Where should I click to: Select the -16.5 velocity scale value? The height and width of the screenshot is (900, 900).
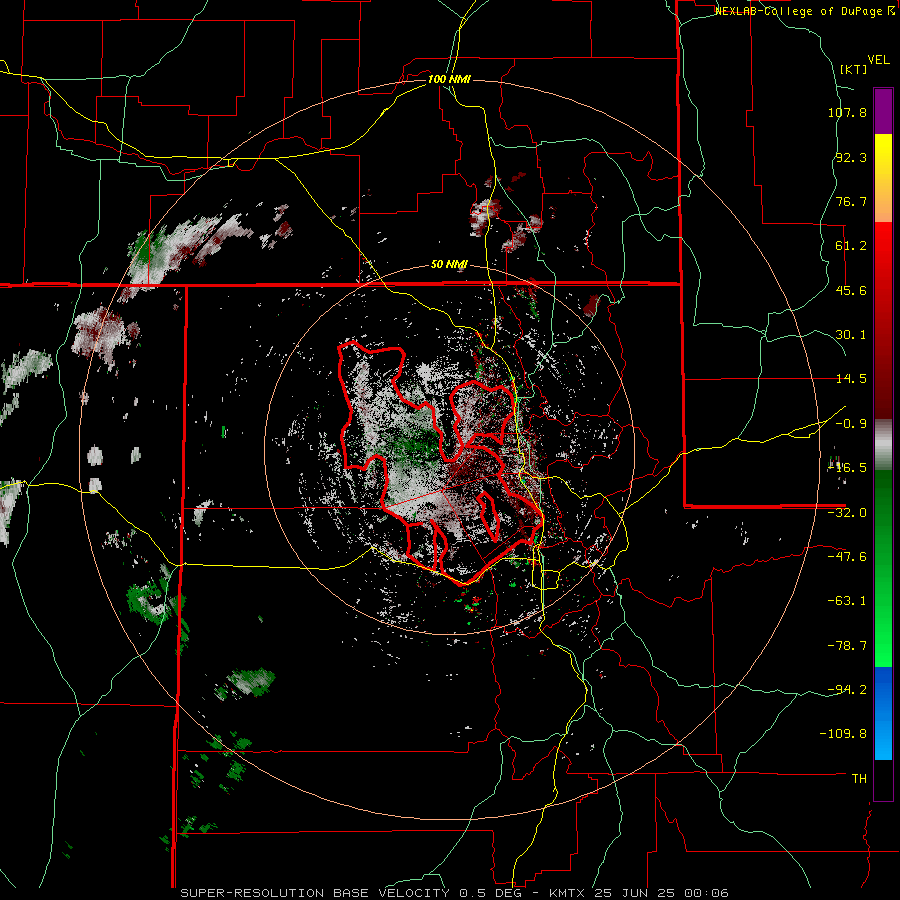(x=847, y=468)
